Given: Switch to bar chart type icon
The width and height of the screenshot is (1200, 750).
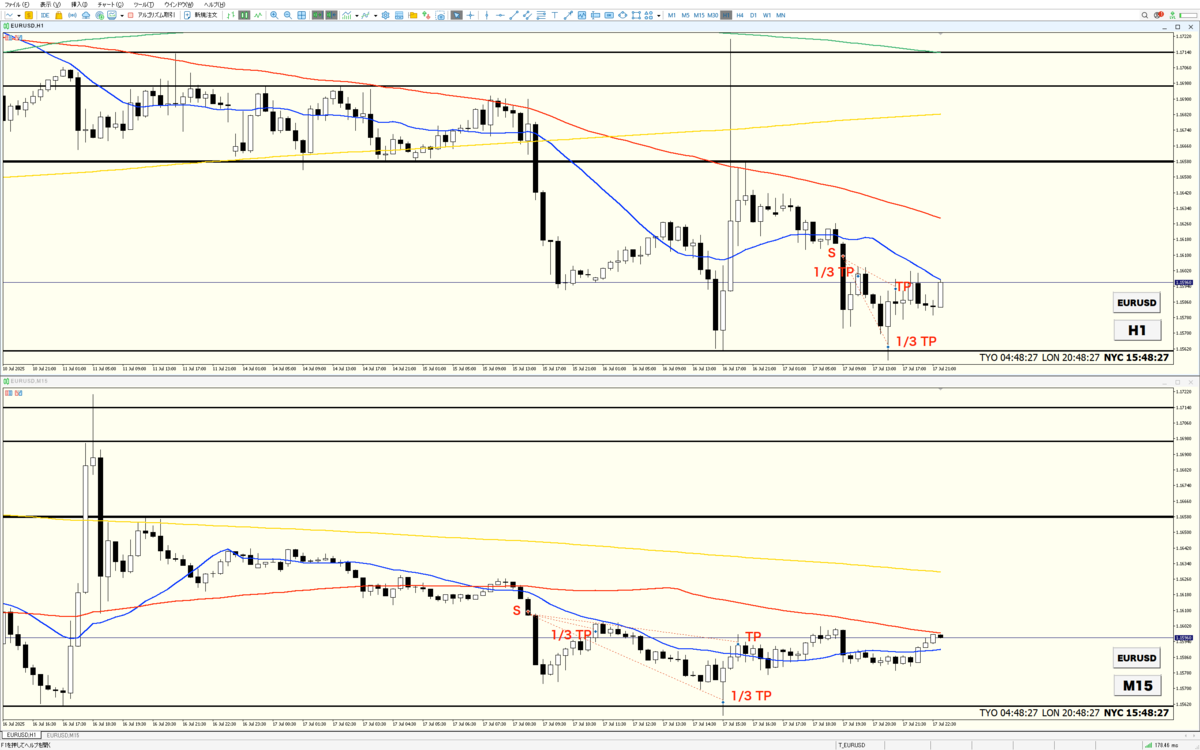Looking at the screenshot, I should tap(231, 15).
